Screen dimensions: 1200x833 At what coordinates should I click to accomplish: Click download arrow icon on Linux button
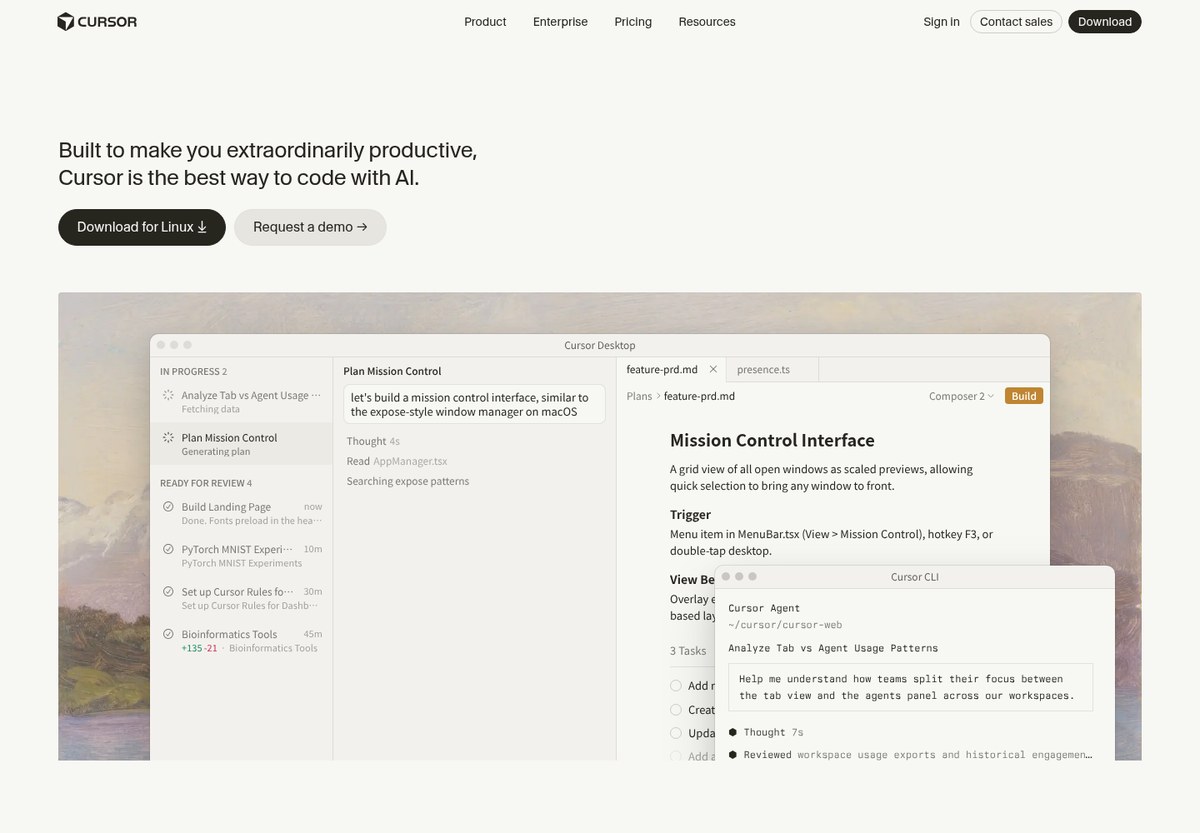coord(202,227)
